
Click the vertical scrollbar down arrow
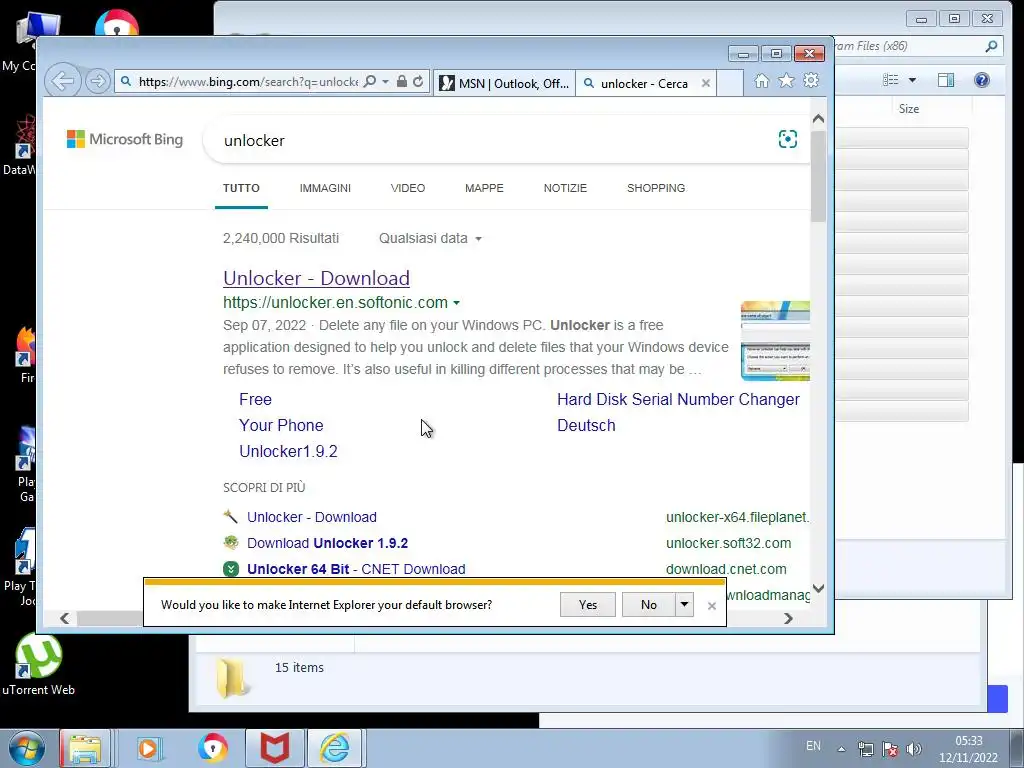click(x=818, y=588)
